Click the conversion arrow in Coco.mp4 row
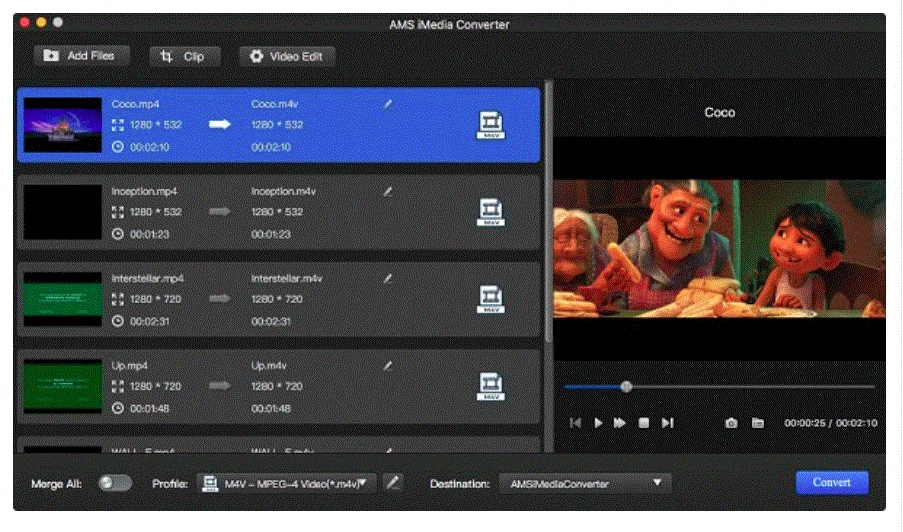The height and width of the screenshot is (532, 903). [x=219, y=124]
